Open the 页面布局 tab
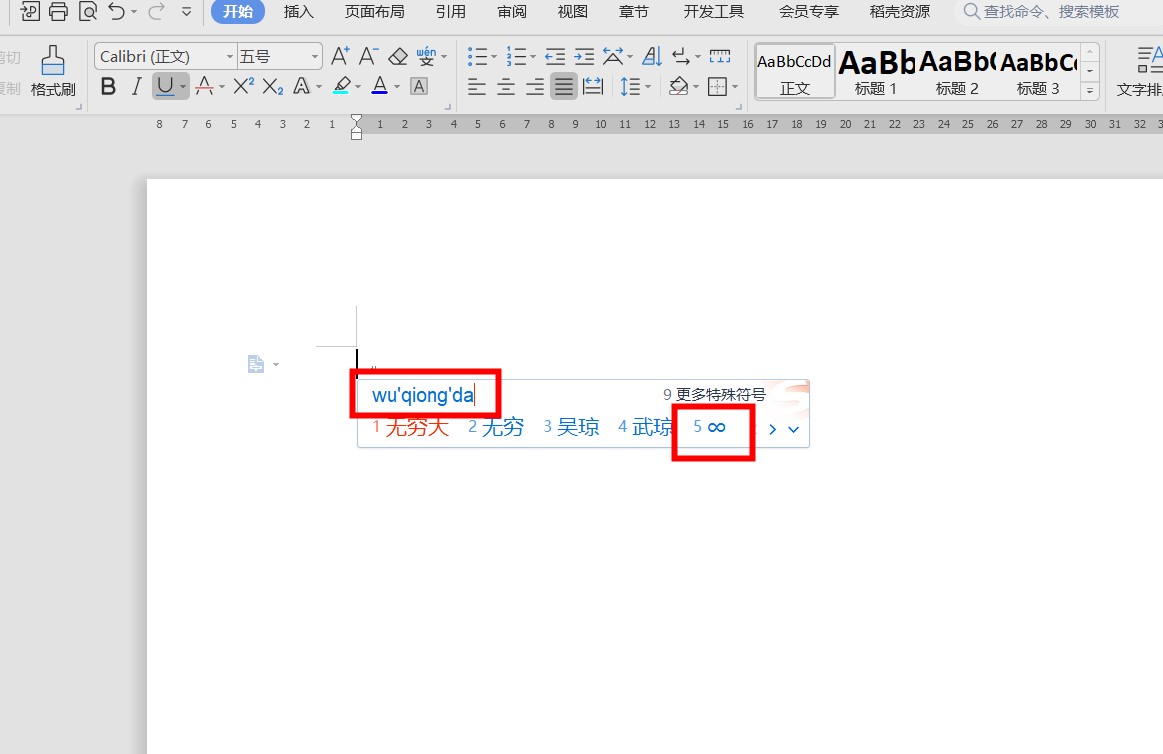Viewport: 1163px width, 754px height. tap(374, 12)
